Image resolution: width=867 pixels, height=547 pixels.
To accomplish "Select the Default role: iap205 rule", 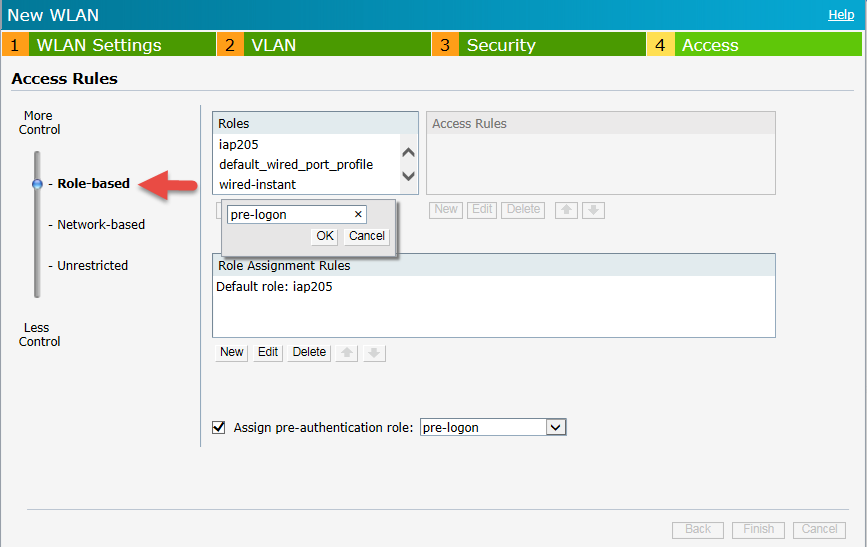I will point(494,286).
